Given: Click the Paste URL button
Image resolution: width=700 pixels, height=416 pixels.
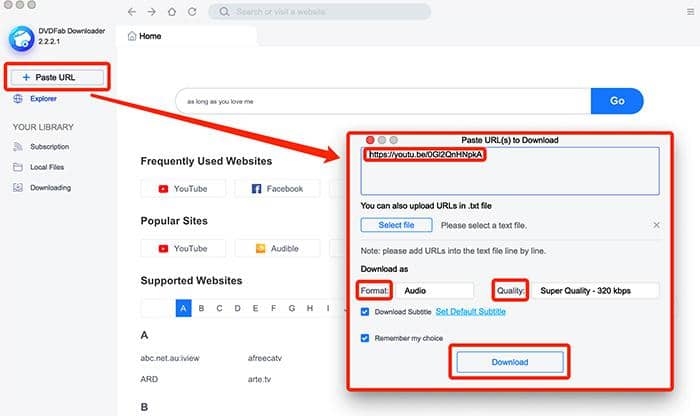Looking at the screenshot, I should [x=57, y=77].
